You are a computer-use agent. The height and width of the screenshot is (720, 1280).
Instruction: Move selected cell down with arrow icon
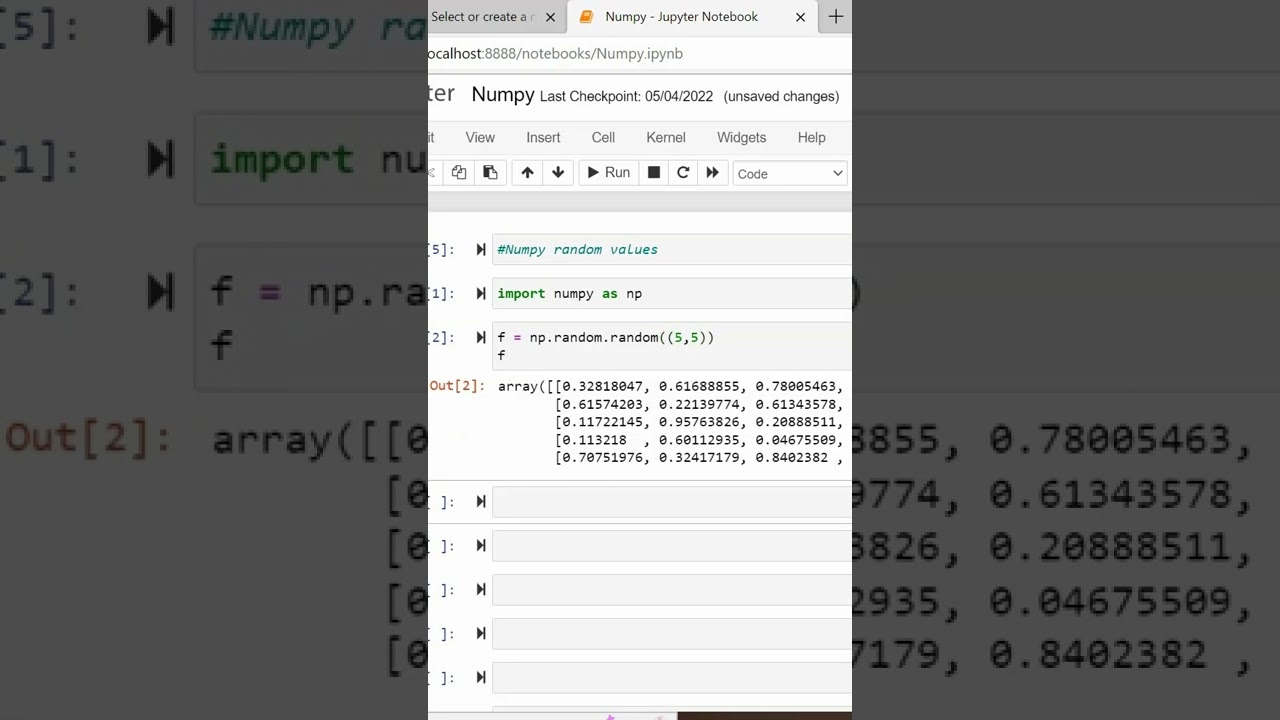tap(558, 173)
